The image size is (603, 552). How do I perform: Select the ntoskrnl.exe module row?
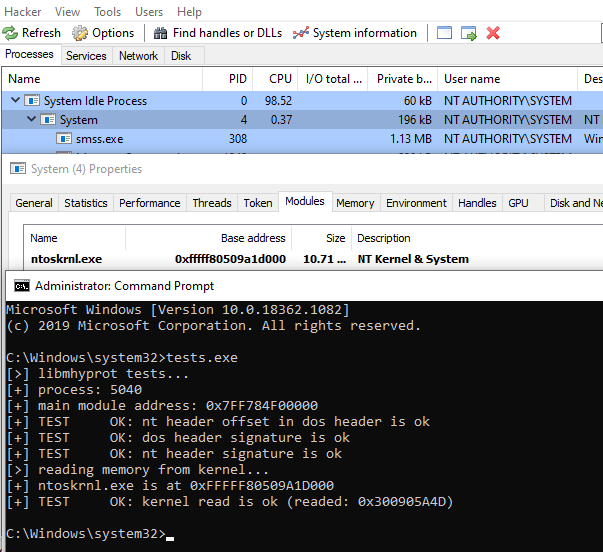[x=313, y=259]
